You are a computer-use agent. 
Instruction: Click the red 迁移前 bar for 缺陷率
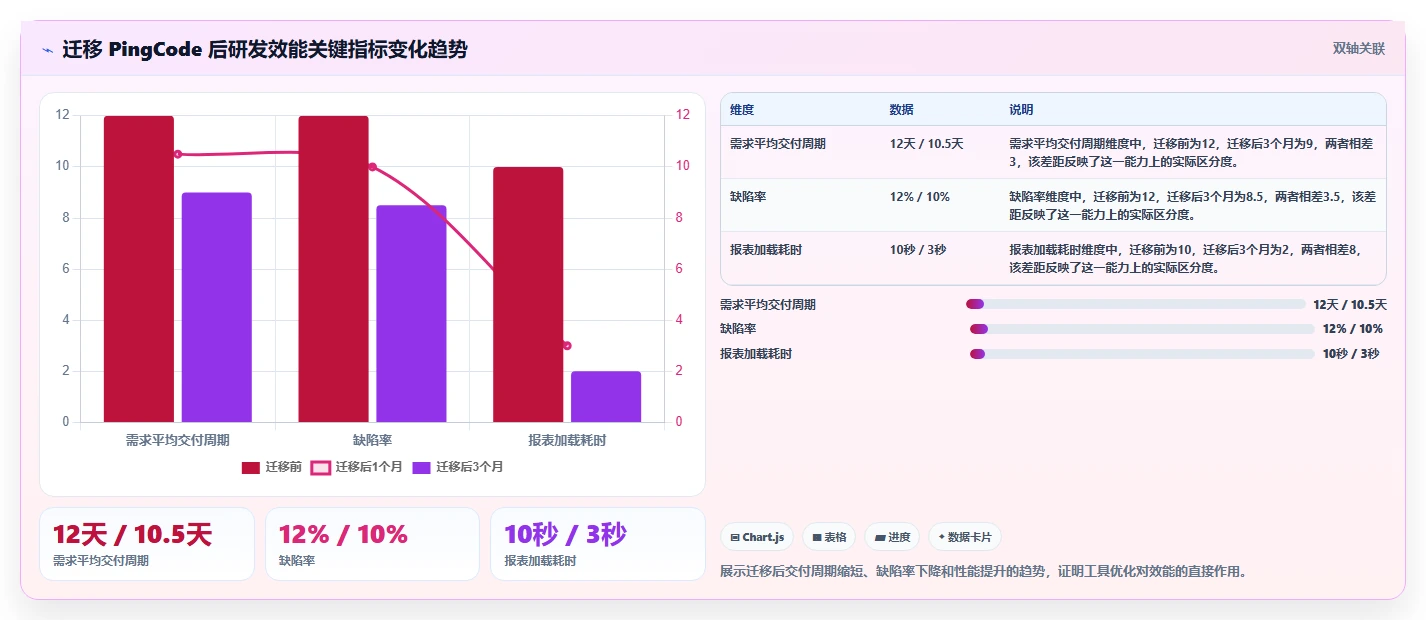click(x=333, y=269)
